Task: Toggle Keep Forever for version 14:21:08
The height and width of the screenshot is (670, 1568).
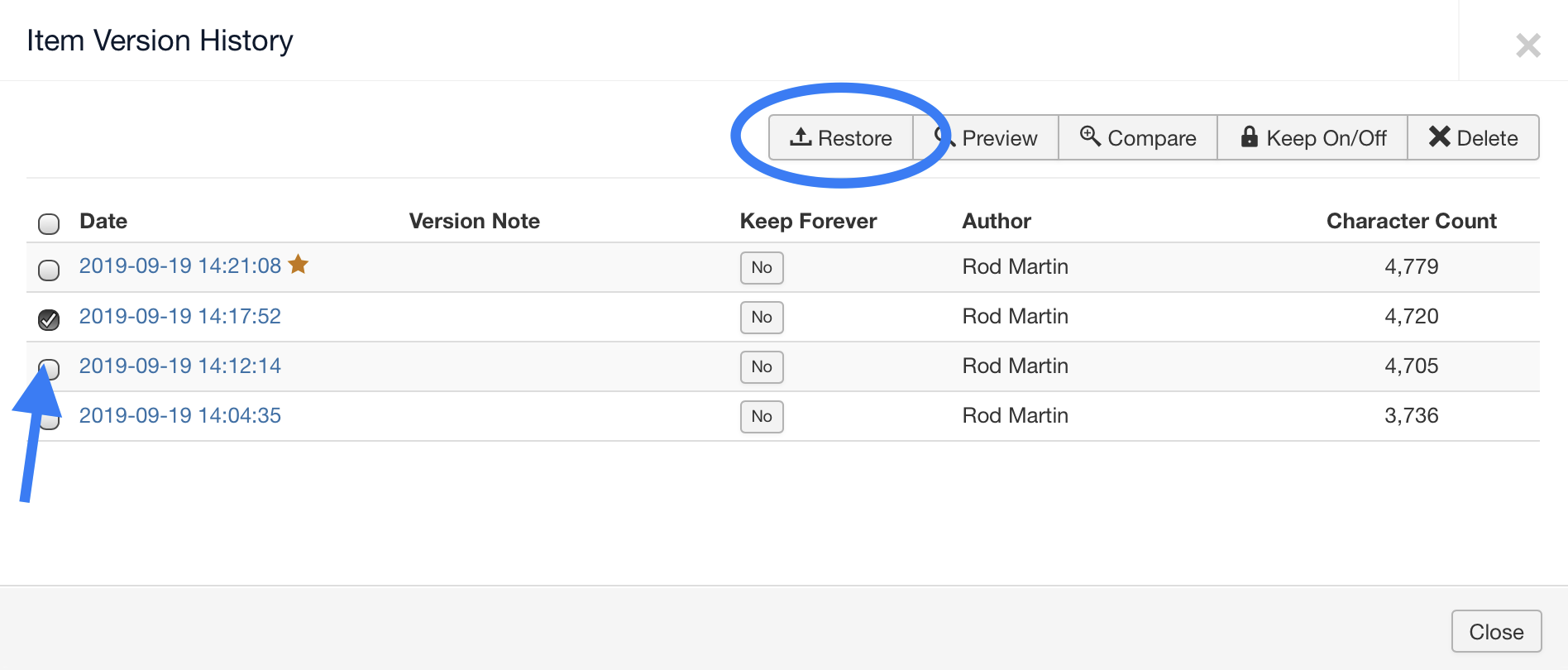Action: (x=761, y=267)
